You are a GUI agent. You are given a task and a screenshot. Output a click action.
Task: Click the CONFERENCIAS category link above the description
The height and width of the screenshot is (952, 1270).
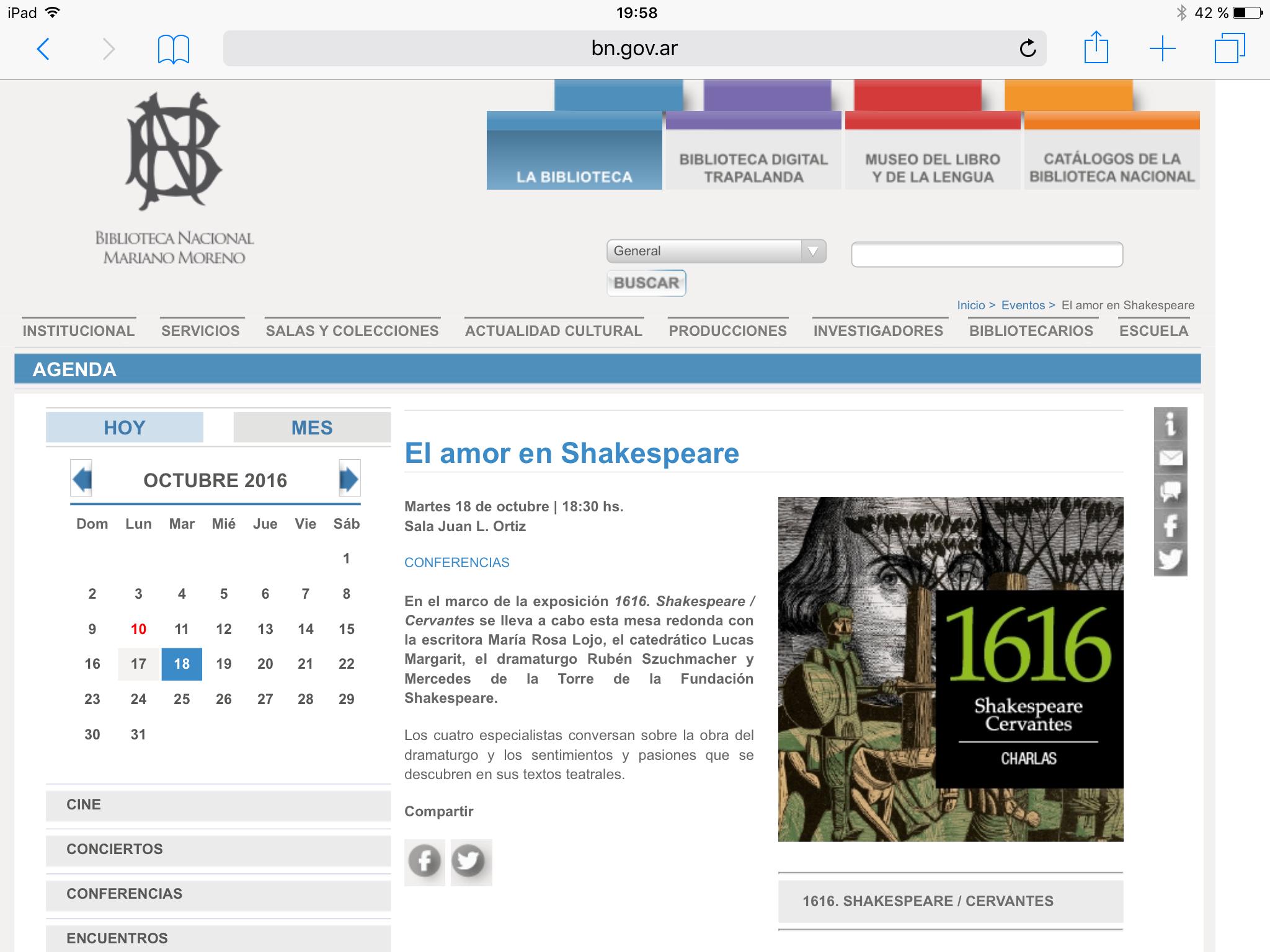click(457, 562)
